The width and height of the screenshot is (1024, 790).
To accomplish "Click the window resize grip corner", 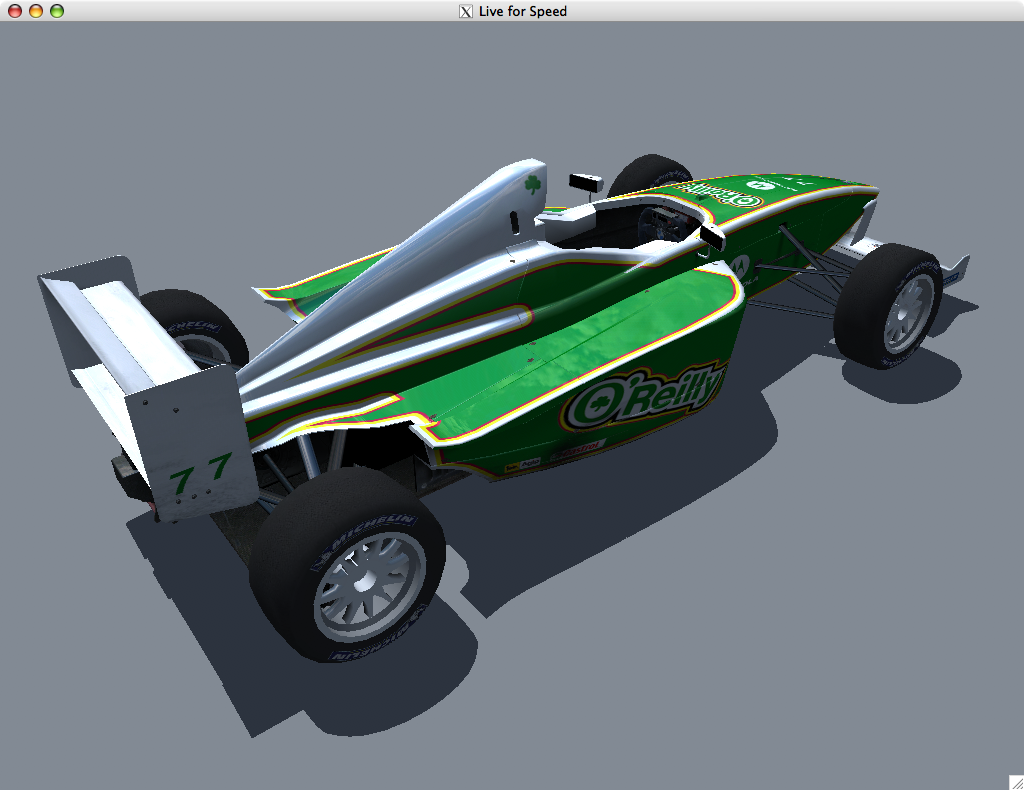I will click(x=1016, y=782).
